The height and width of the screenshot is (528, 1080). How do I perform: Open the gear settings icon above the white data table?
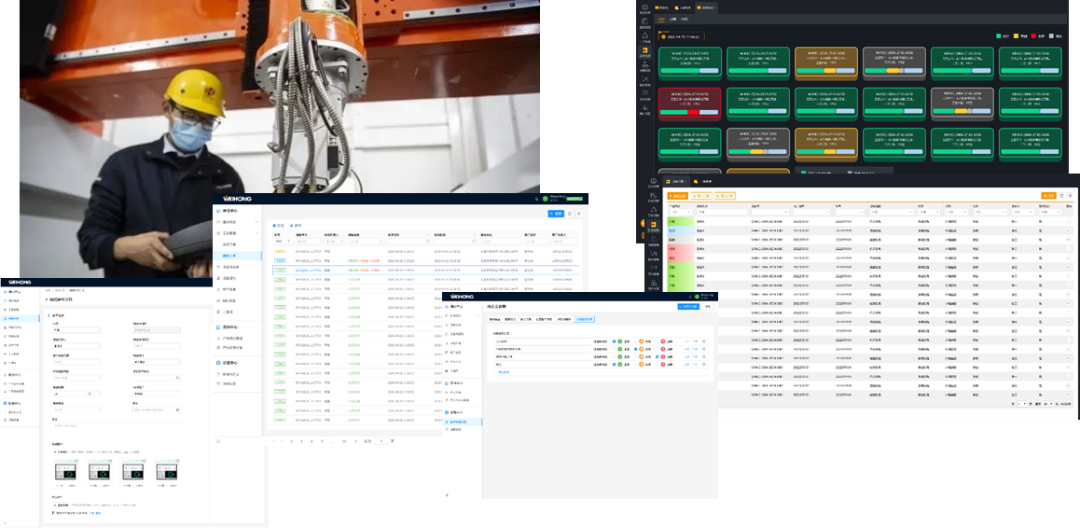pyautogui.click(x=1070, y=196)
